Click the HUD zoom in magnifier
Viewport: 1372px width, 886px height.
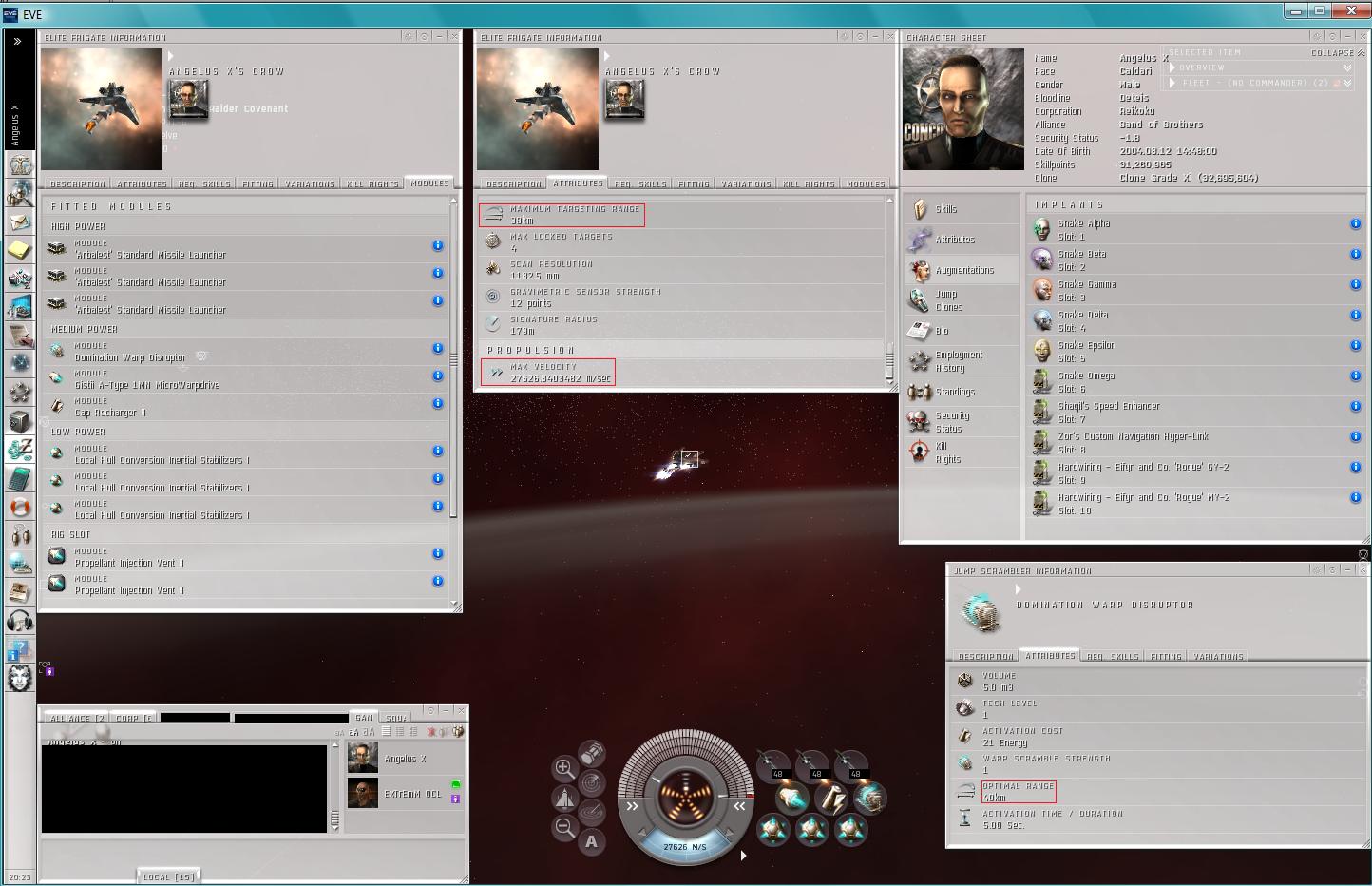coord(563,768)
